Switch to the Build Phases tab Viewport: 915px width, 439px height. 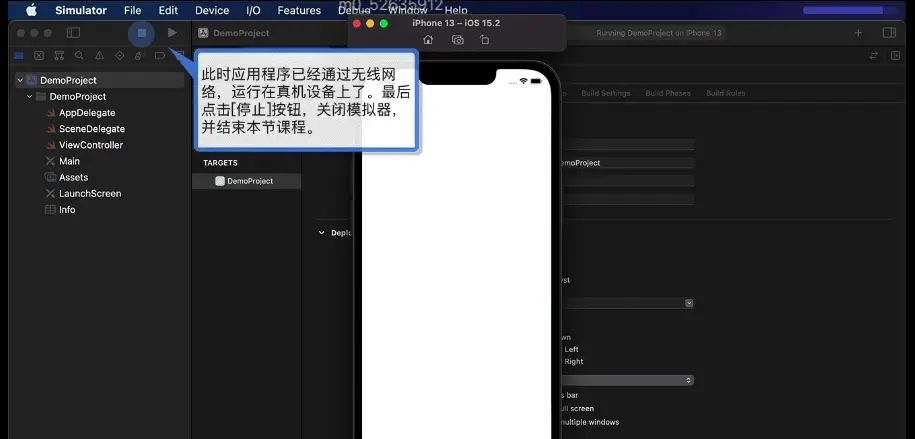tap(668, 93)
